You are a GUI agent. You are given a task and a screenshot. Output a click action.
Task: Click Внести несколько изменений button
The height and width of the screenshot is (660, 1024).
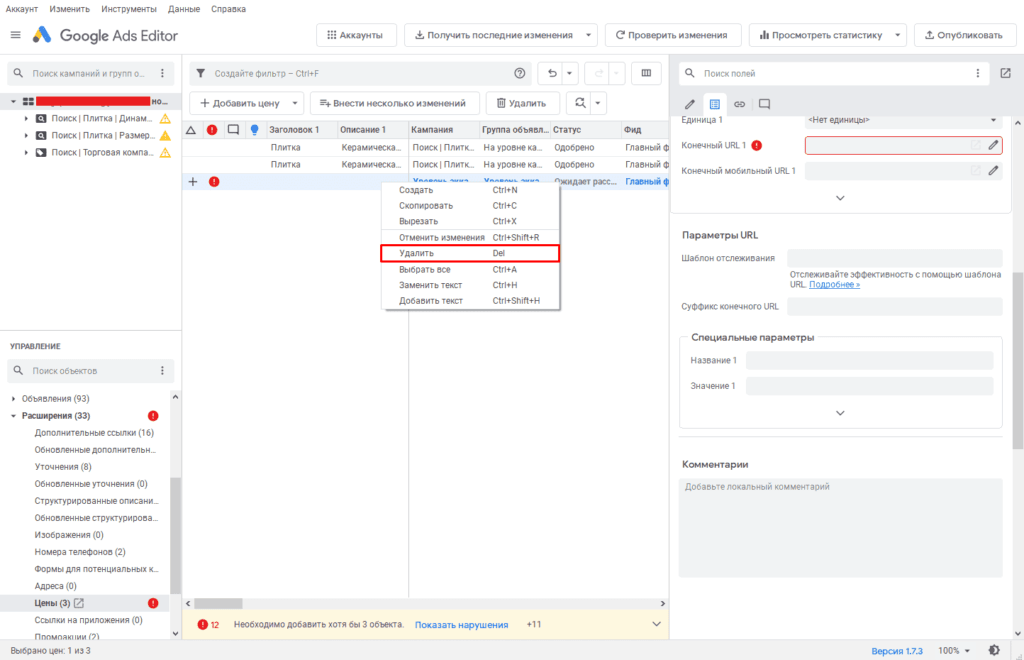(x=394, y=103)
